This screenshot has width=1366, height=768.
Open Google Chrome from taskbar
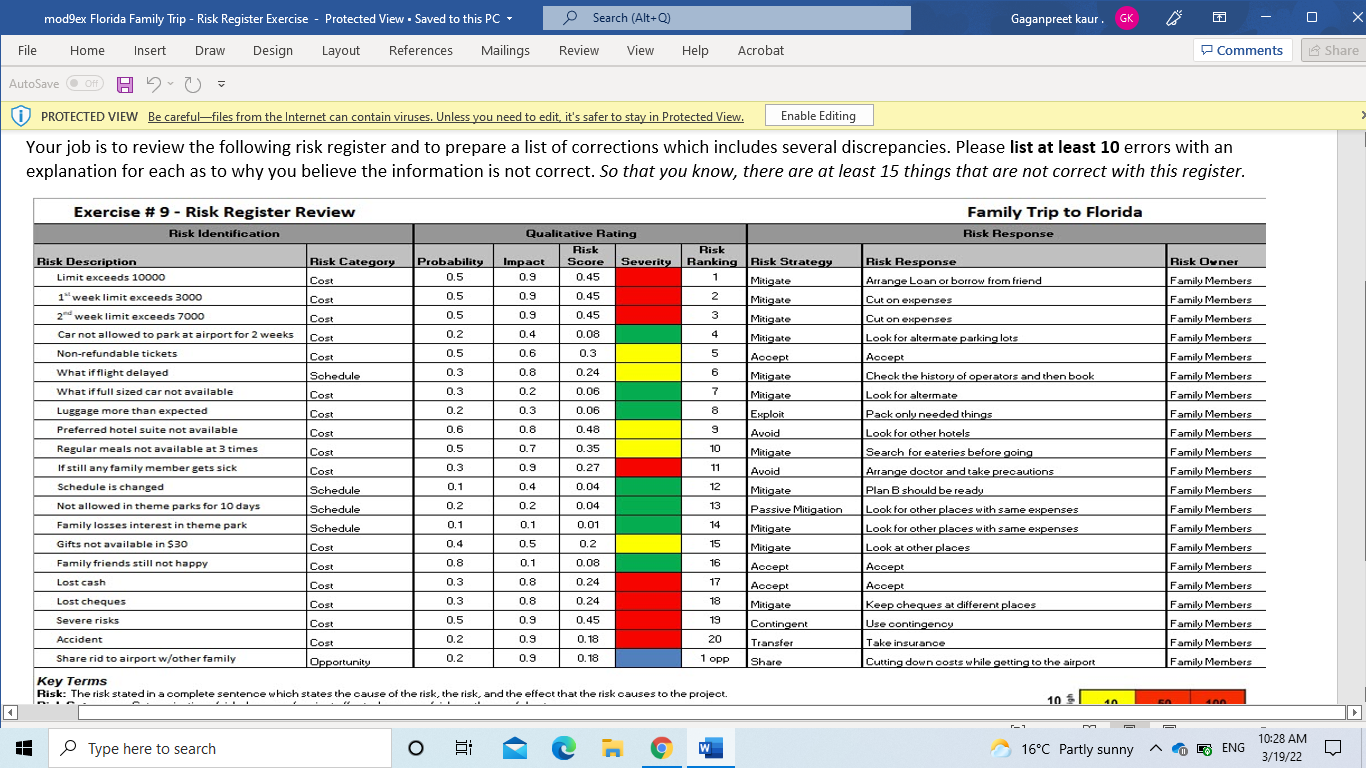[661, 748]
